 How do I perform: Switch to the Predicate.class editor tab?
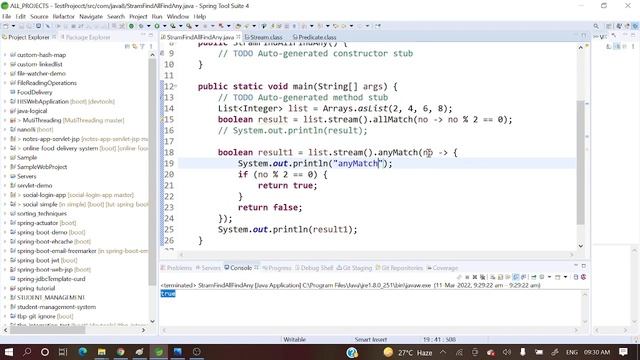pos(315,37)
